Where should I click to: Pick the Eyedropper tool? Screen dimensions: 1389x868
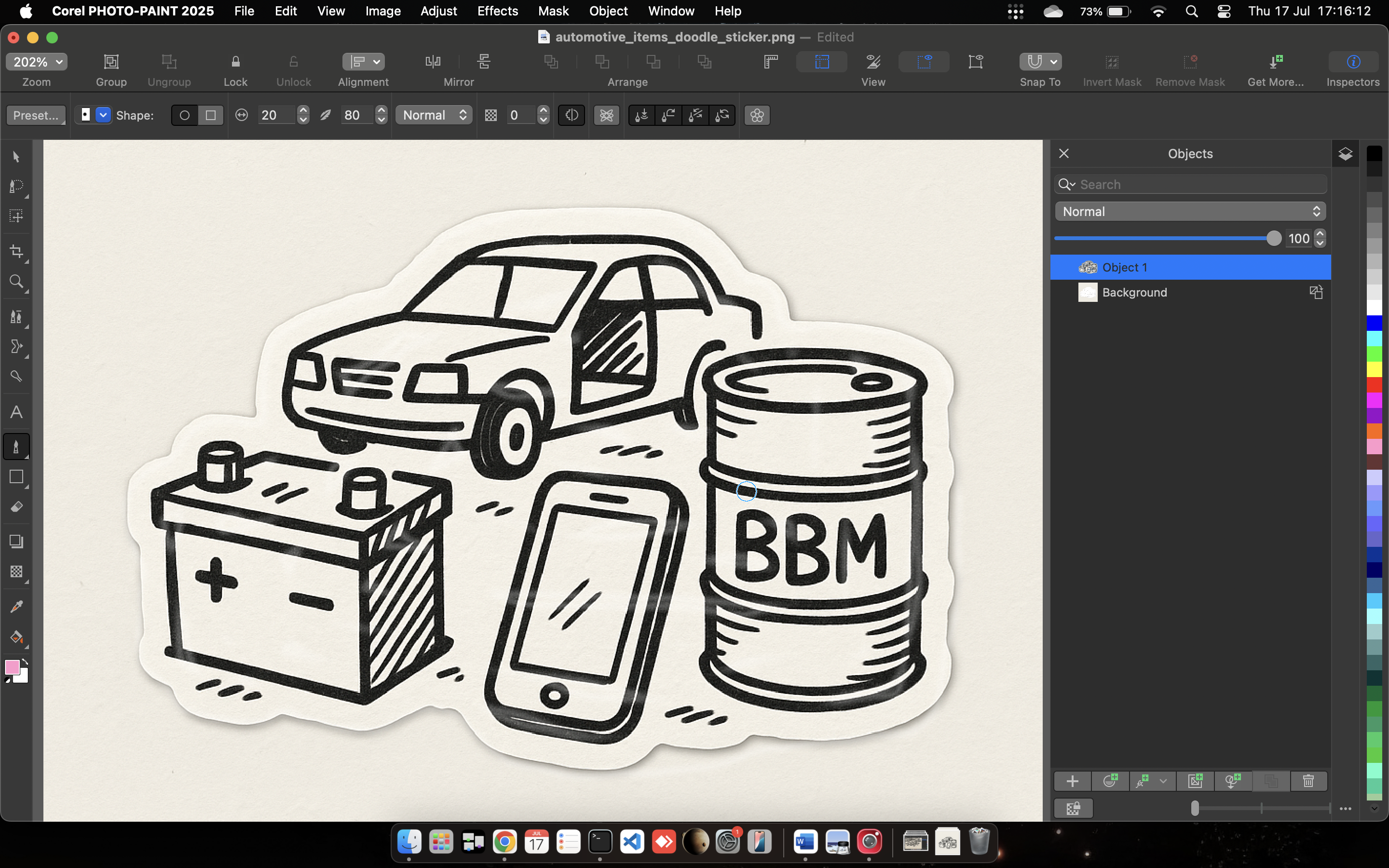pyautogui.click(x=16, y=607)
